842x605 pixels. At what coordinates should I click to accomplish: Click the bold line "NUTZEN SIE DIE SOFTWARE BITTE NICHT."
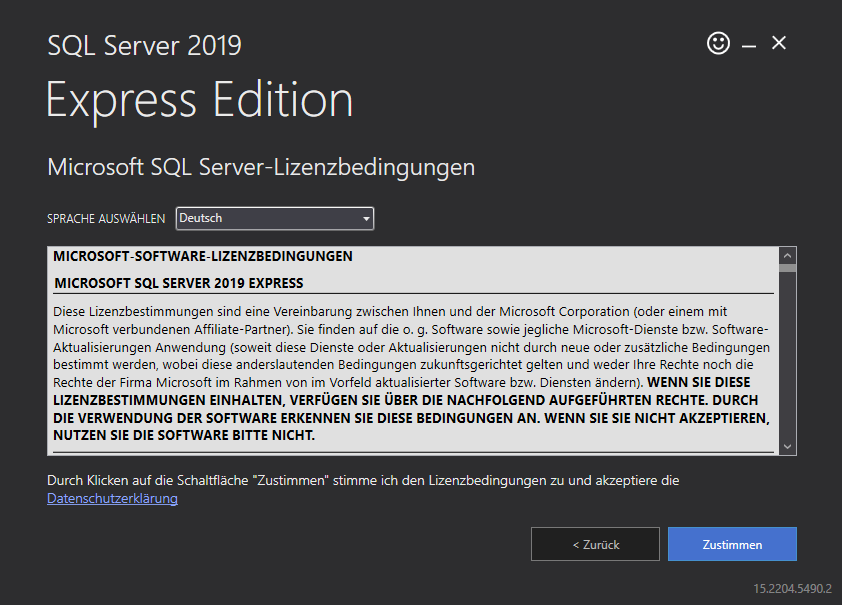184,435
